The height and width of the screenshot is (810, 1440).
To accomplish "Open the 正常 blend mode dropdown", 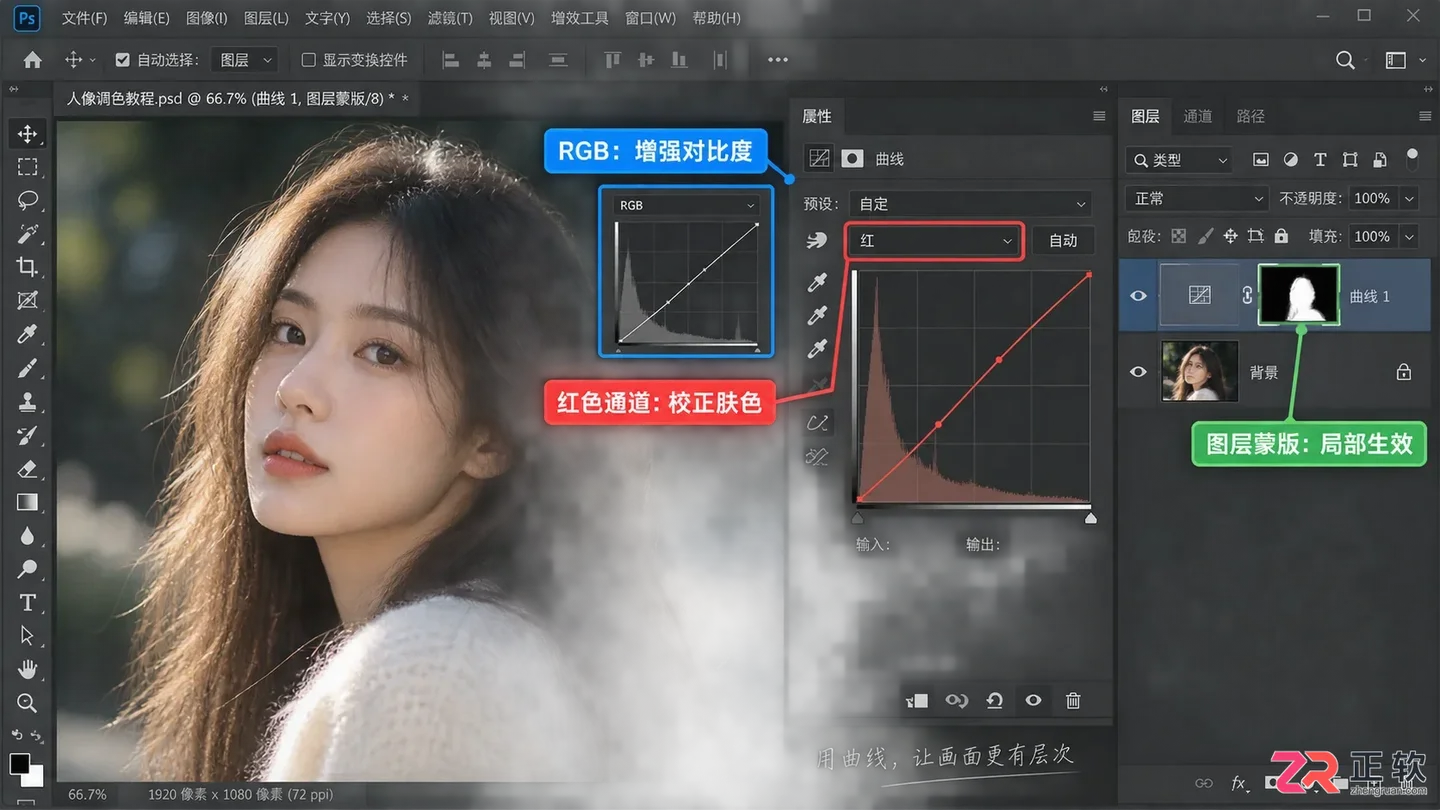I will [x=1197, y=199].
